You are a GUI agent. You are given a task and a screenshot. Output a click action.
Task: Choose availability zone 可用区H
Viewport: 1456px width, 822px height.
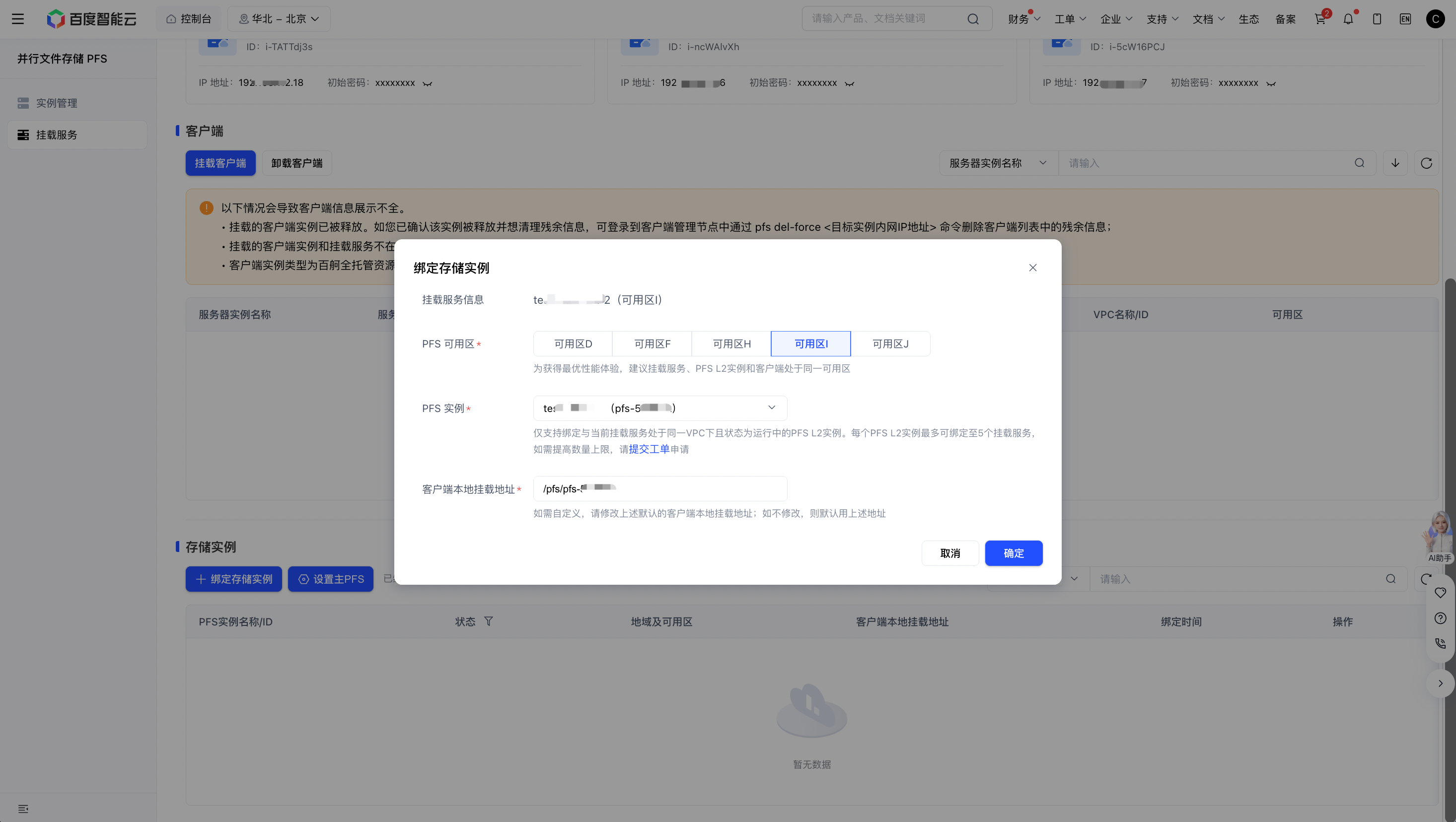(x=731, y=343)
